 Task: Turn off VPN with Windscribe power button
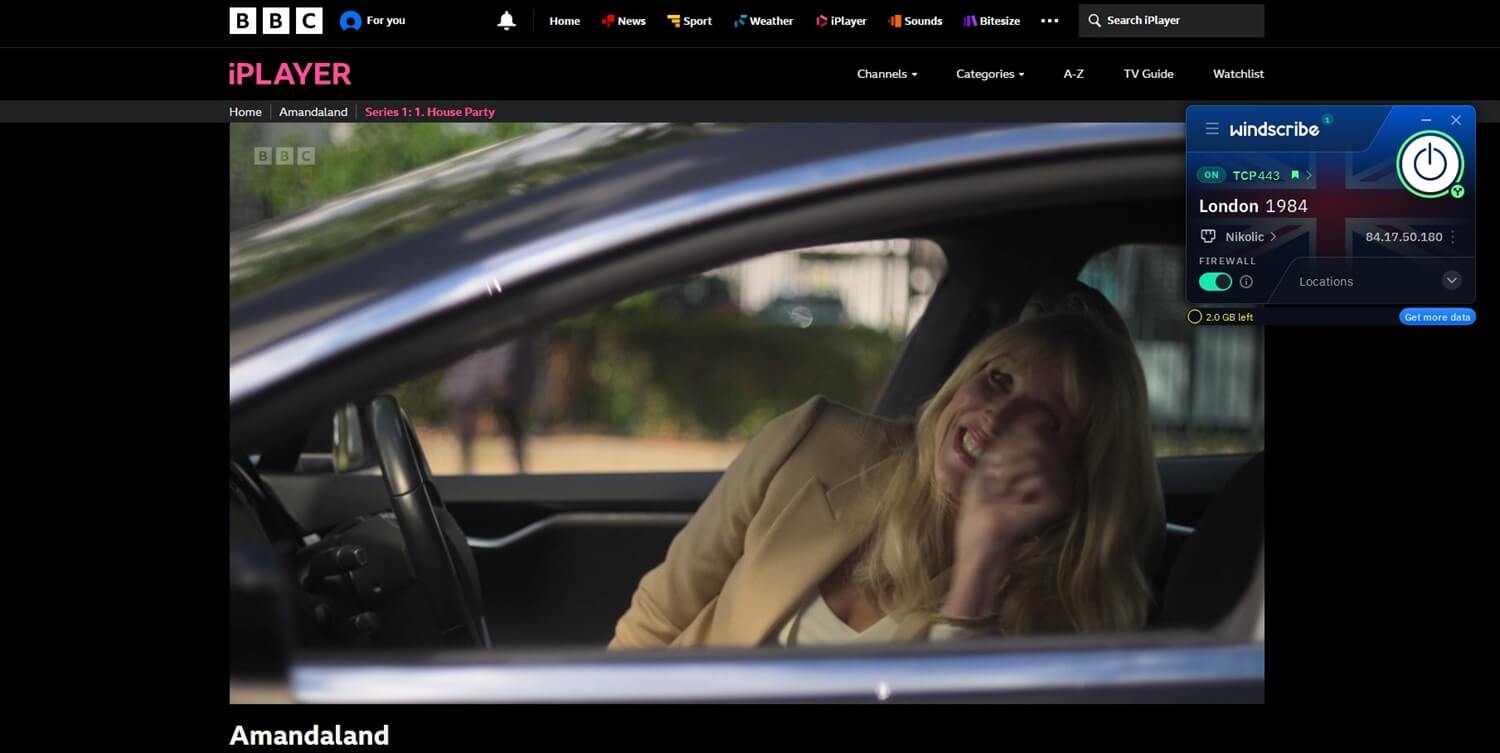point(1430,164)
